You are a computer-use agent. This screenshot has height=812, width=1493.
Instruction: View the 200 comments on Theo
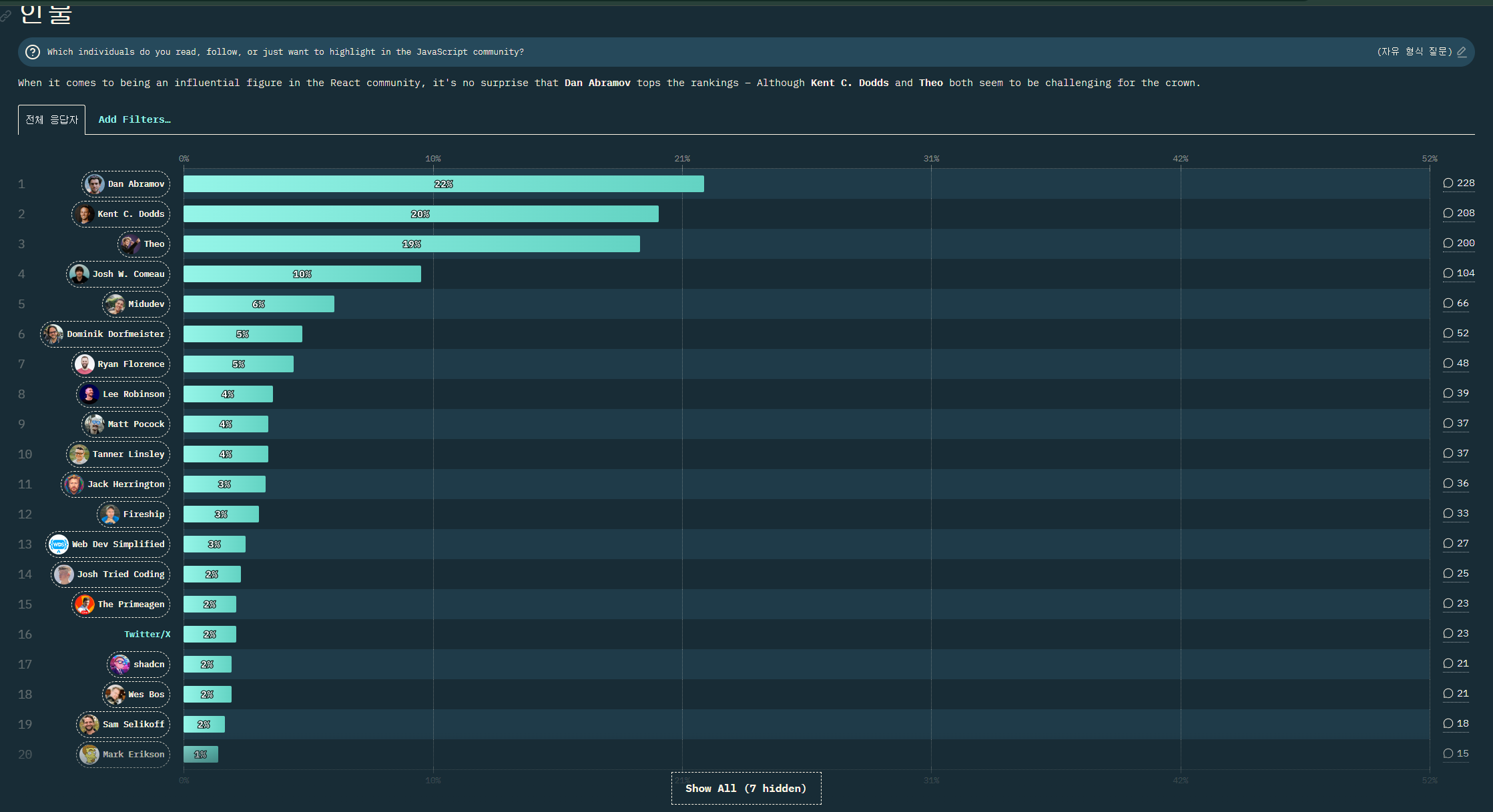point(1458,244)
